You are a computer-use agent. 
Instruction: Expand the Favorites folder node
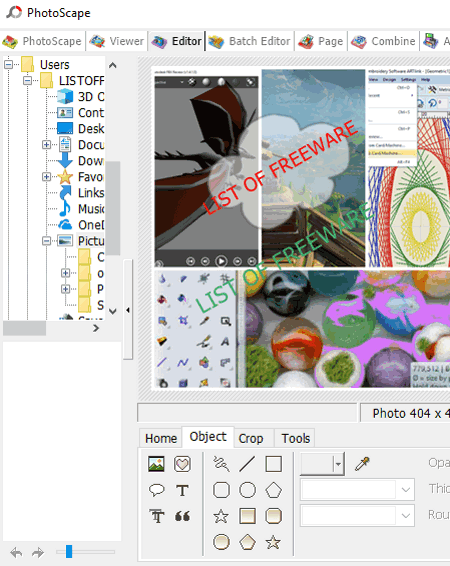click(46, 177)
